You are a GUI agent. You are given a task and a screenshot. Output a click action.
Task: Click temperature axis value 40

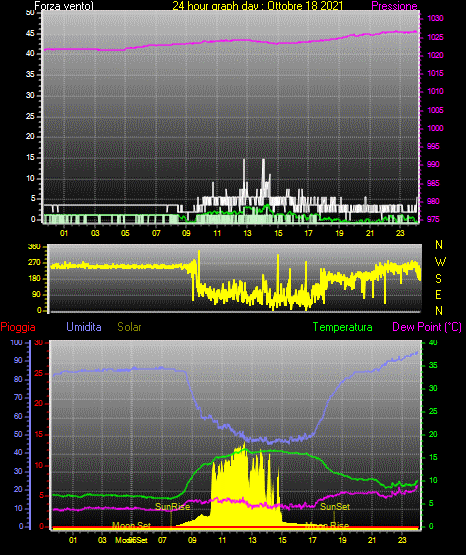pos(433,342)
